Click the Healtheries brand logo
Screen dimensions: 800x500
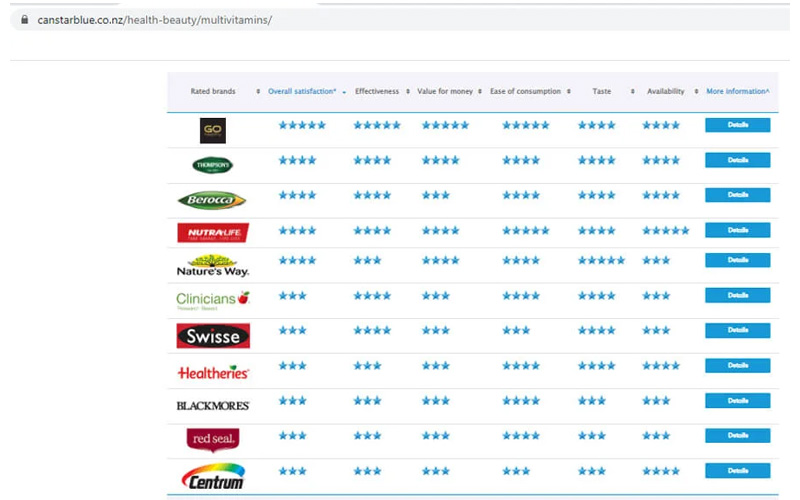(213, 372)
